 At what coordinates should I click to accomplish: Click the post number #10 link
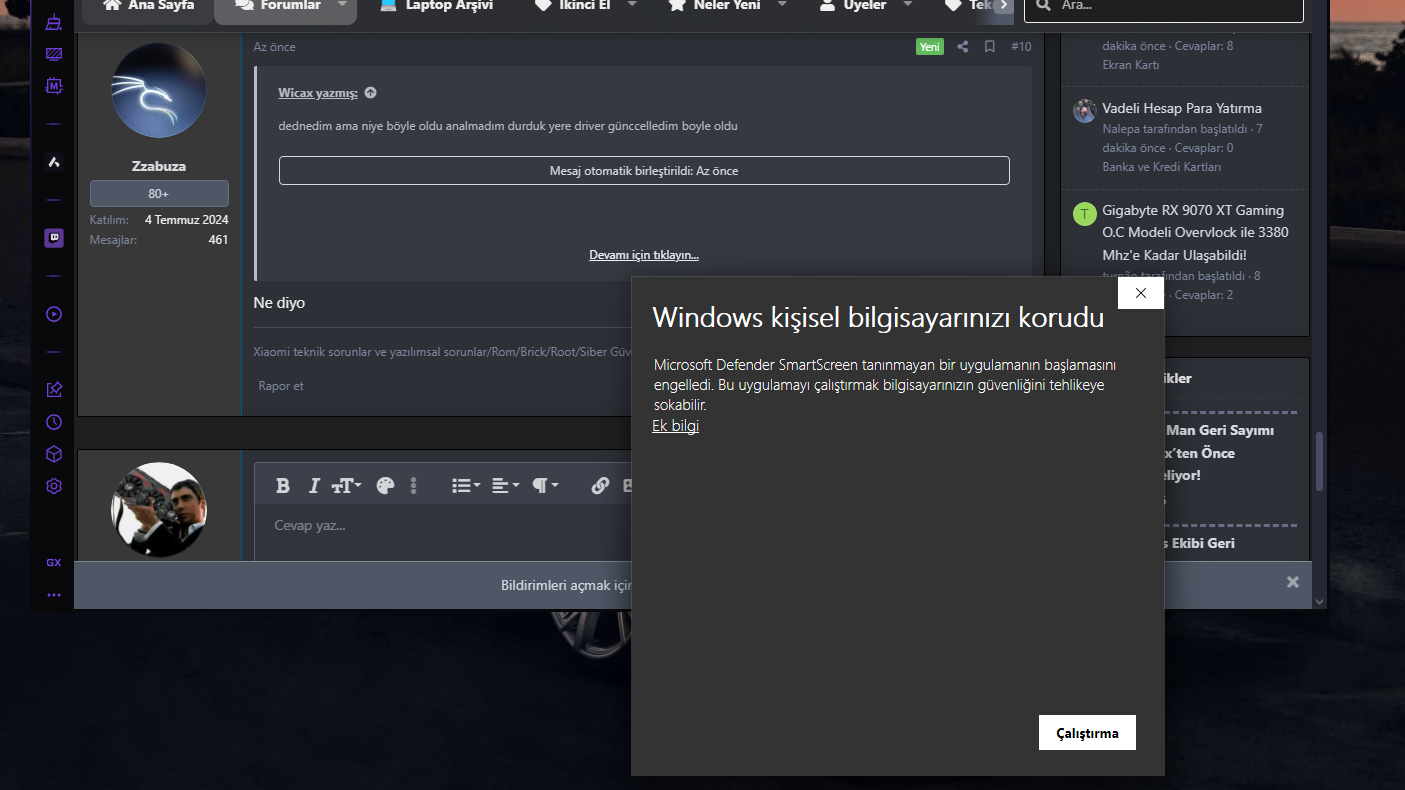[1021, 46]
